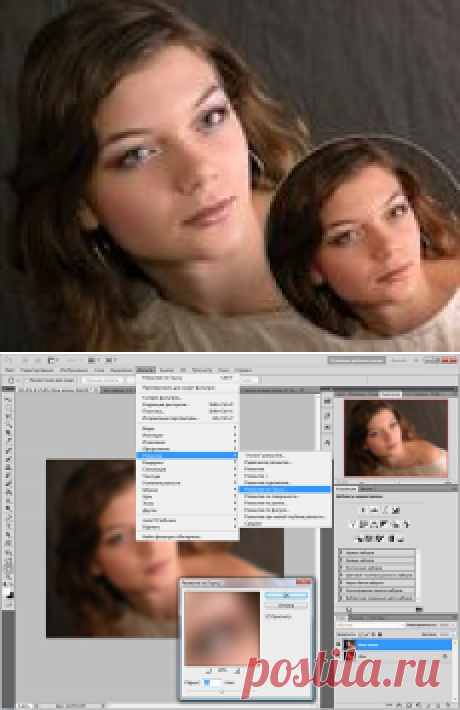Zoom out the blur dialog preview
The height and width of the screenshot is (710, 460).
pos(208,670)
